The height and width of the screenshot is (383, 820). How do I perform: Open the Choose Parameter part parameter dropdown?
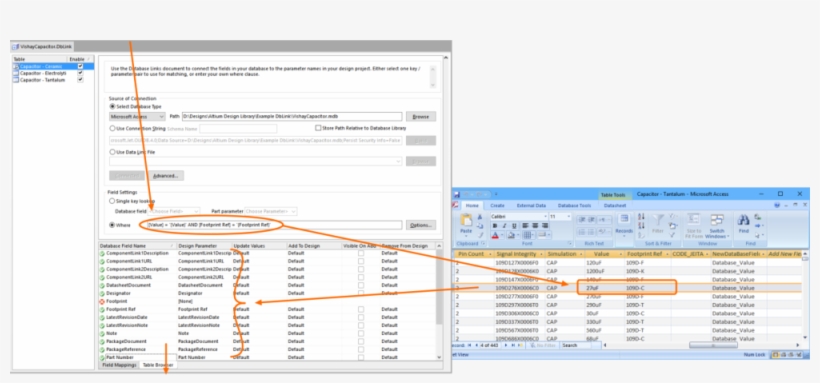[271, 211]
